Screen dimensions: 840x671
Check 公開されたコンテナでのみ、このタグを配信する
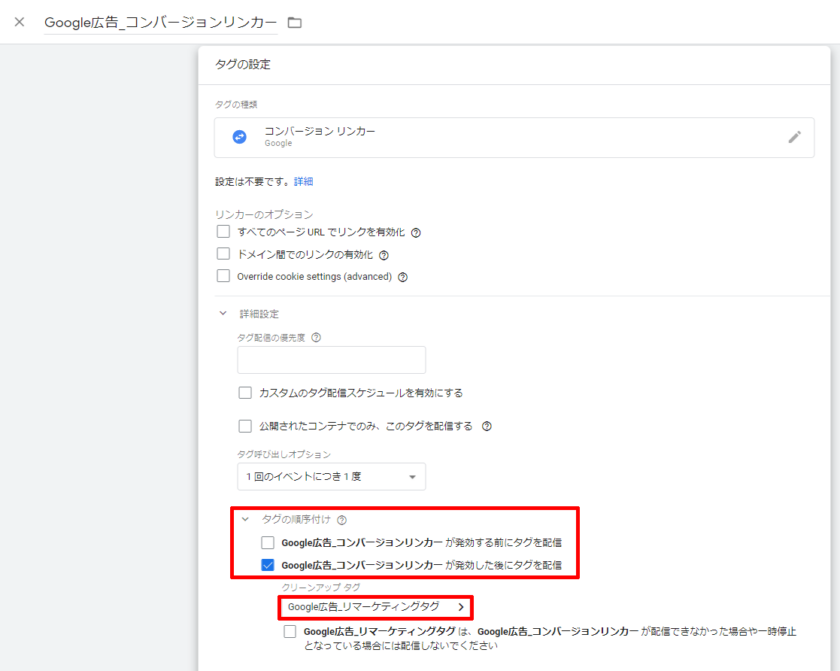click(x=245, y=426)
